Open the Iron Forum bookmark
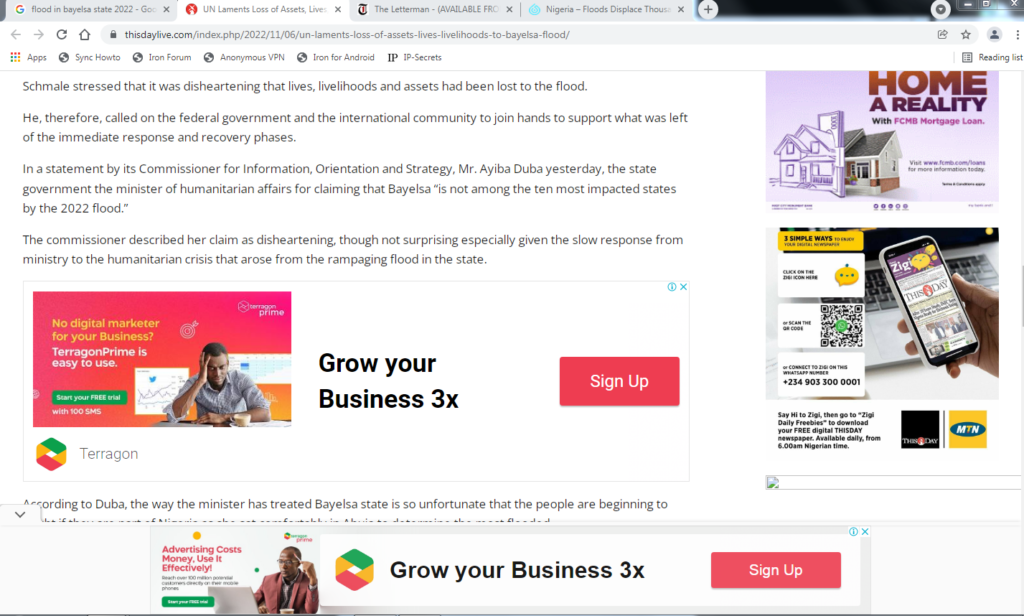 tap(162, 57)
